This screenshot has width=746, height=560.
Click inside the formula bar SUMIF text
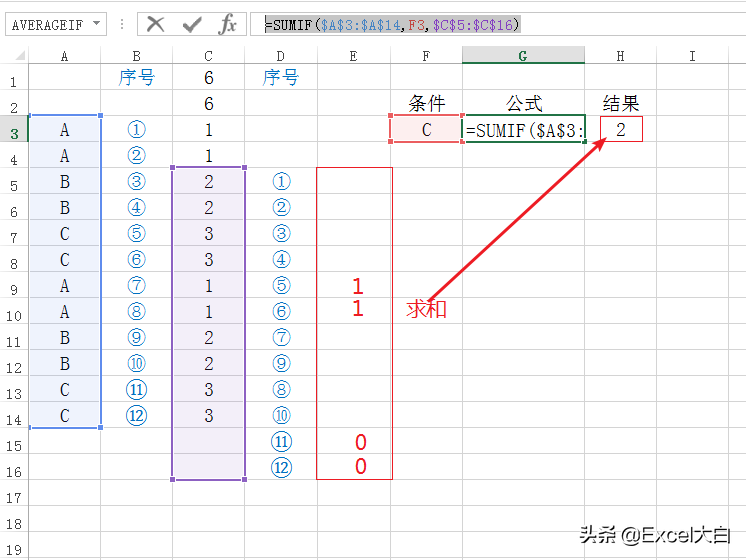coord(392,24)
